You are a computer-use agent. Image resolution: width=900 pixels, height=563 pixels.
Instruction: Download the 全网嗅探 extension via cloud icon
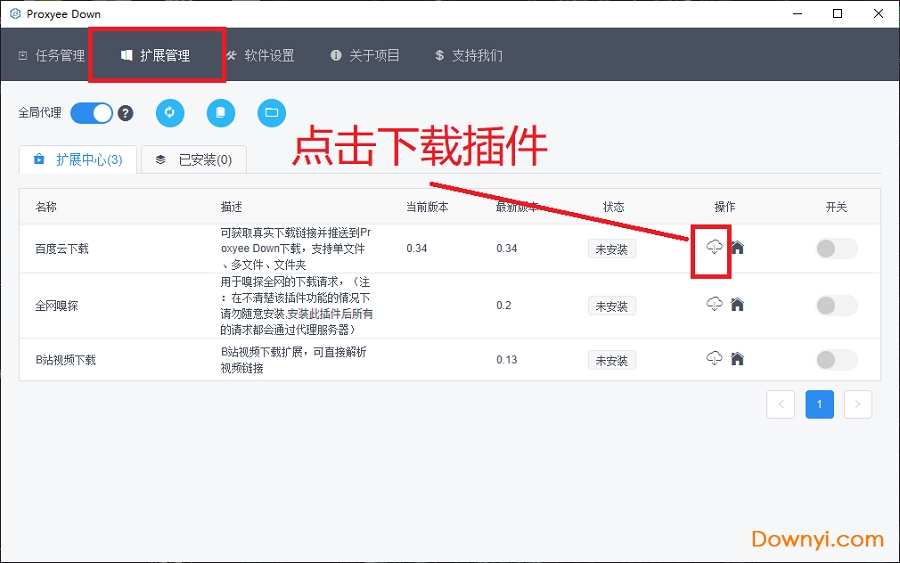(714, 304)
